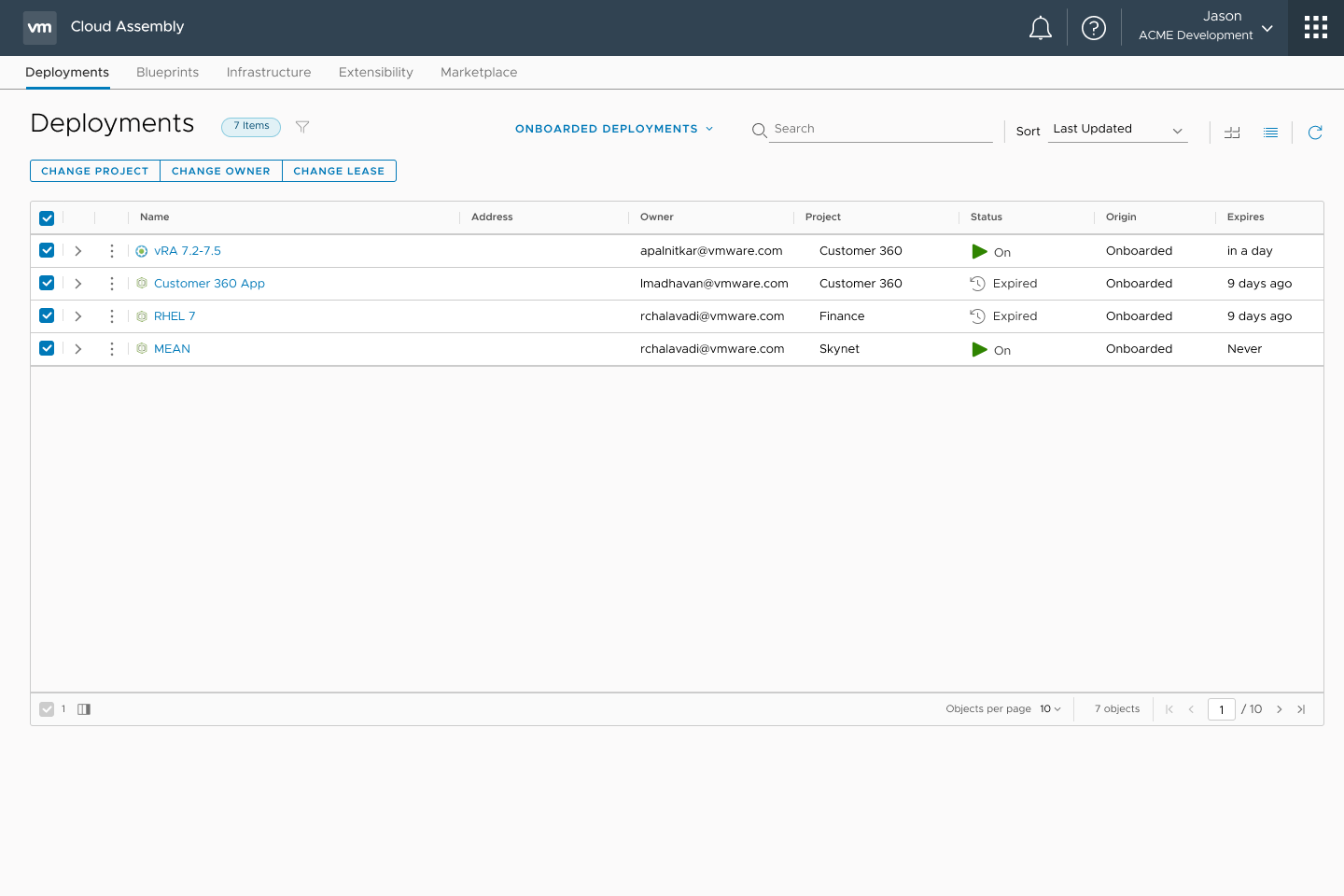Open actions menu for MEAN row
The height and width of the screenshot is (896, 1344).
point(112,349)
